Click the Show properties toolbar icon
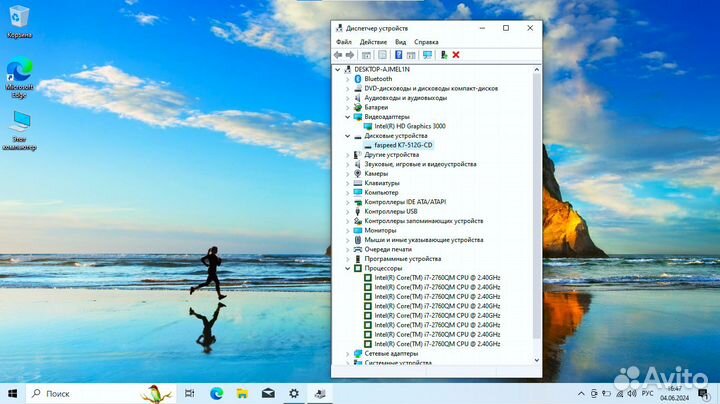 point(366,55)
